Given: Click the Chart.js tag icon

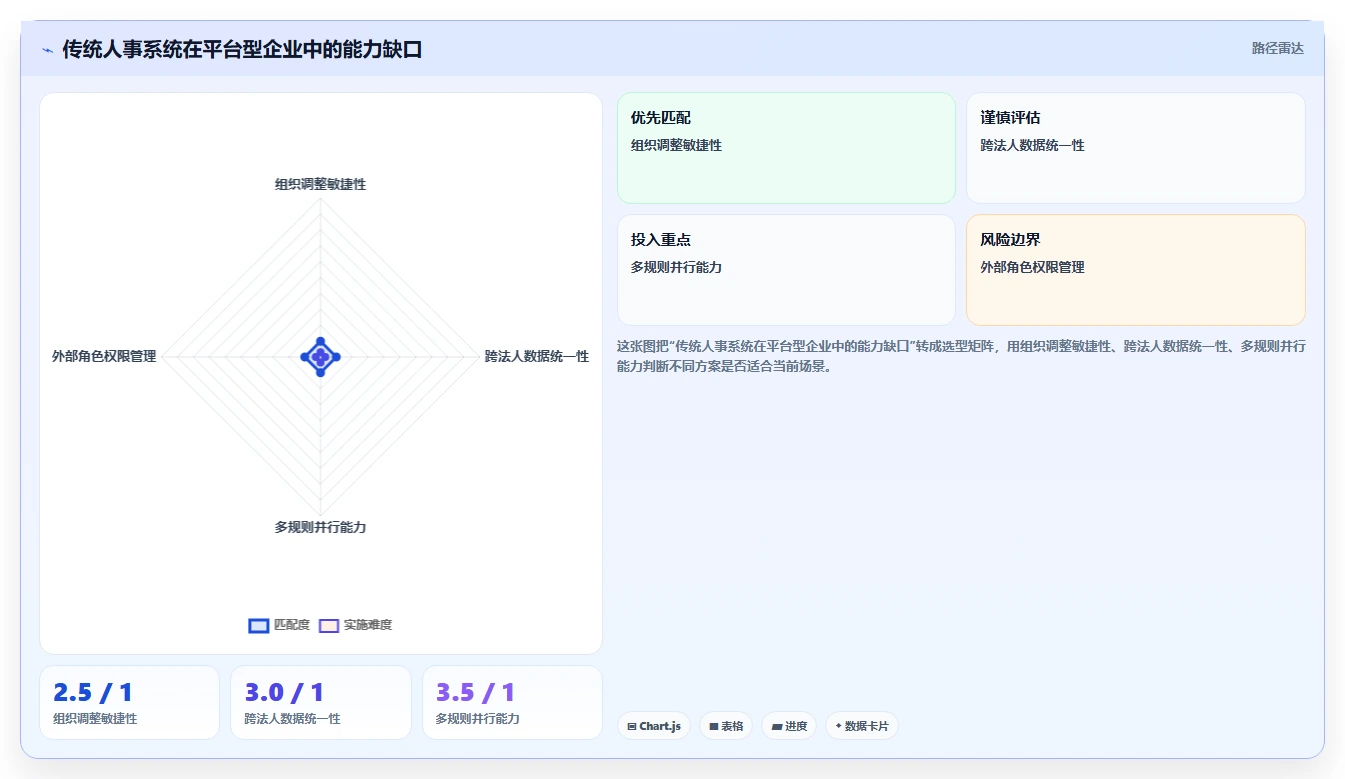Looking at the screenshot, I should [632, 727].
